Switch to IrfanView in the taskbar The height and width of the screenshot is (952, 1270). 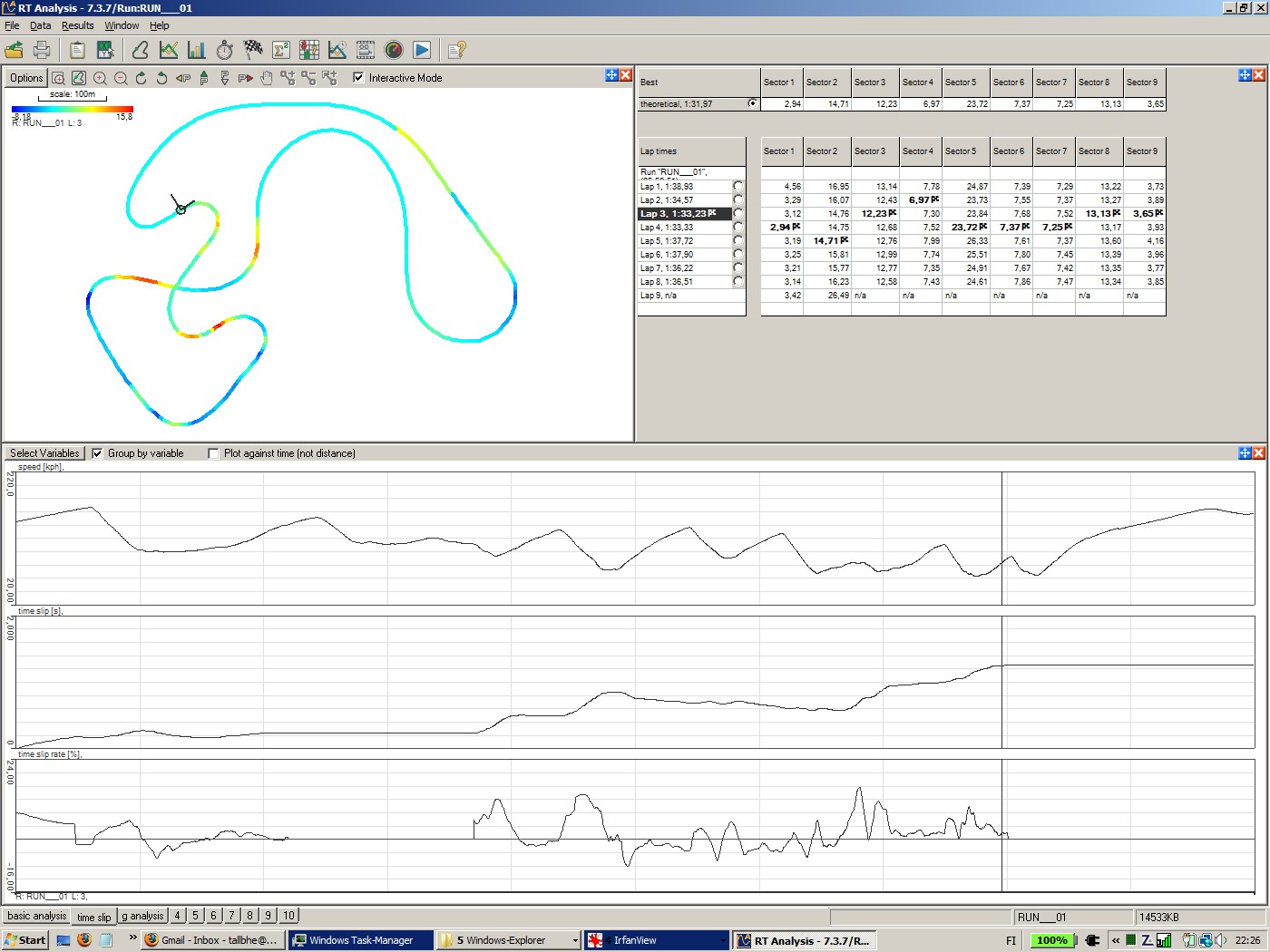[x=656, y=940]
